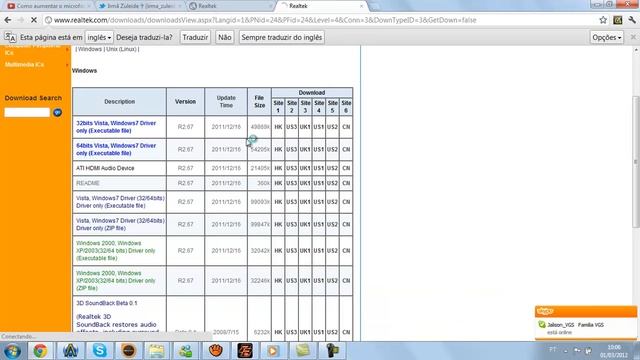Viewport: 640px width, 360px height.
Task: Click the page vertical scrollbar thumb
Action: coord(636,162)
